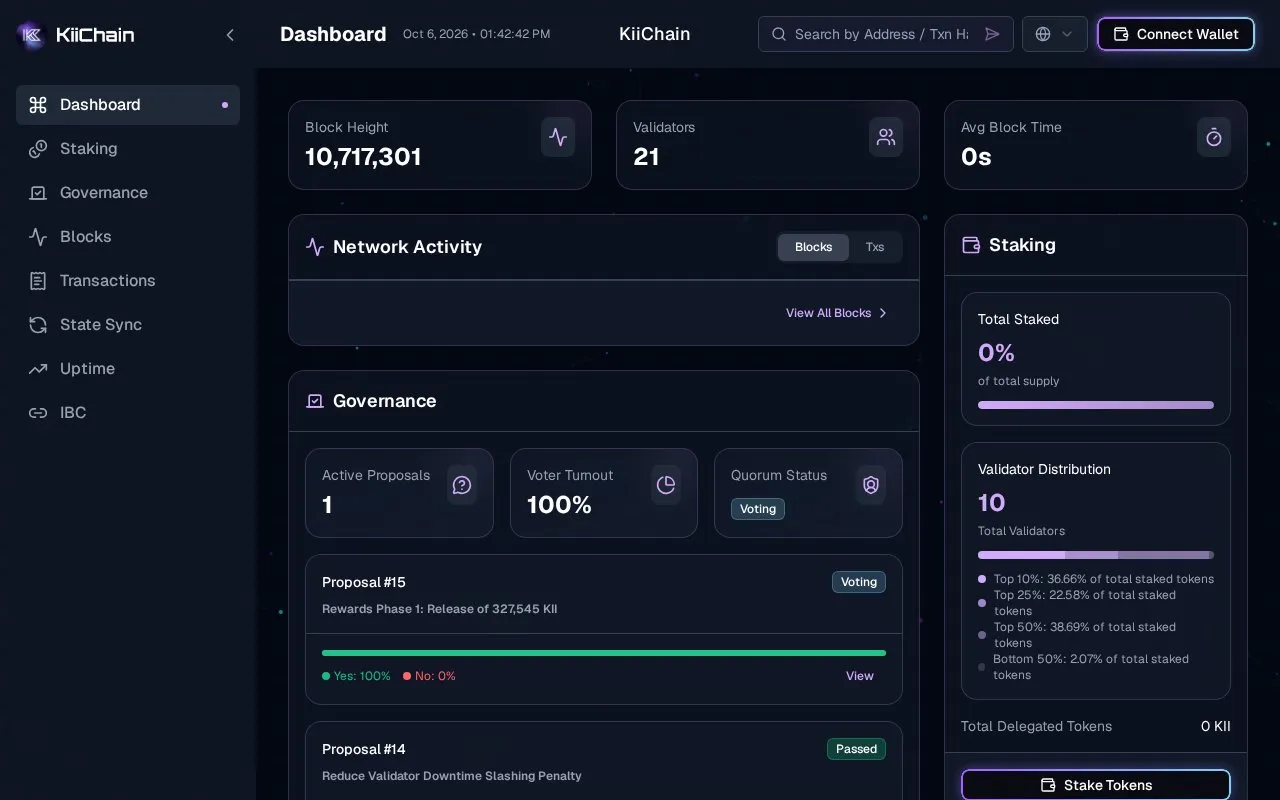Click the Passed badge on Proposal #14
The width and height of the screenshot is (1280, 800).
[x=856, y=749]
